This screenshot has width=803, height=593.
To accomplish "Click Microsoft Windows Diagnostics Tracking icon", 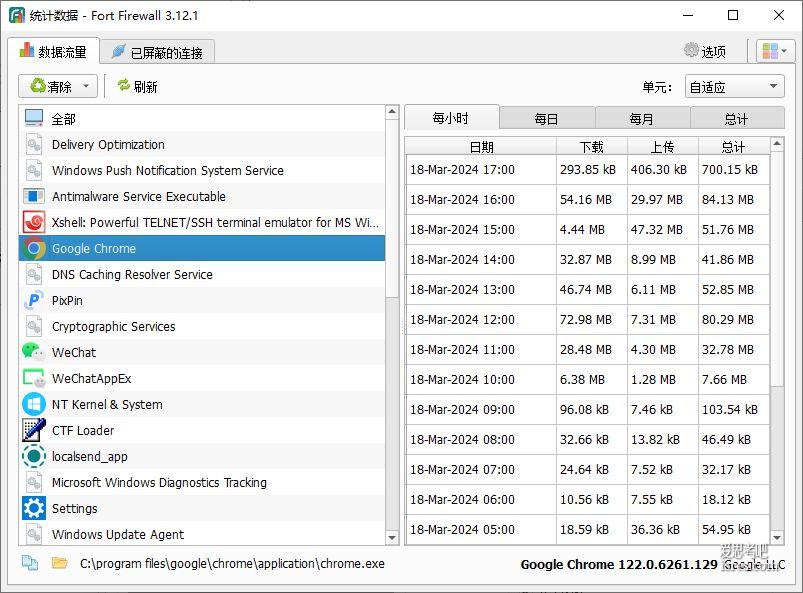I will click(x=34, y=482).
